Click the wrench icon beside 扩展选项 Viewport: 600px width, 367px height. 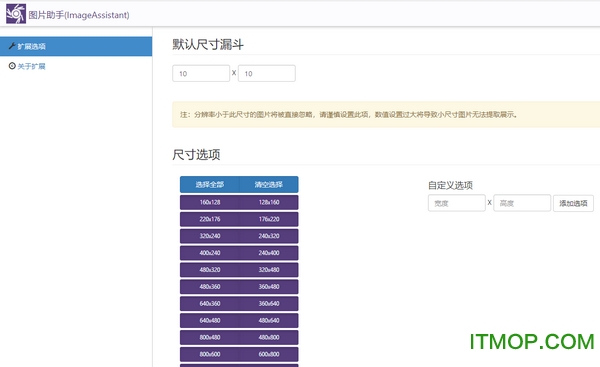pos(12,46)
